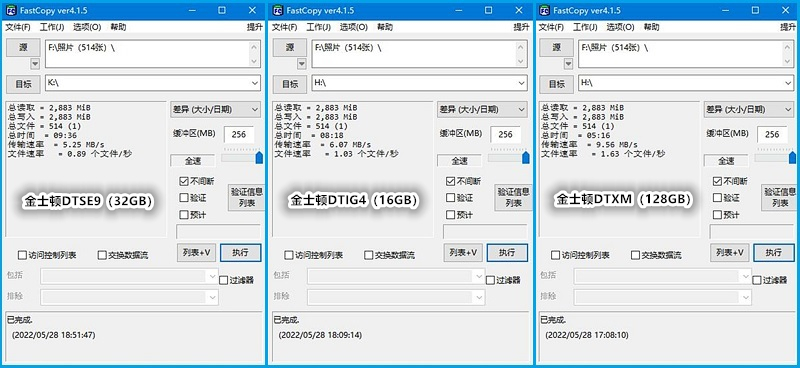Open the K:\ target drive dropdown
The width and height of the screenshot is (800, 368).
click(255, 83)
